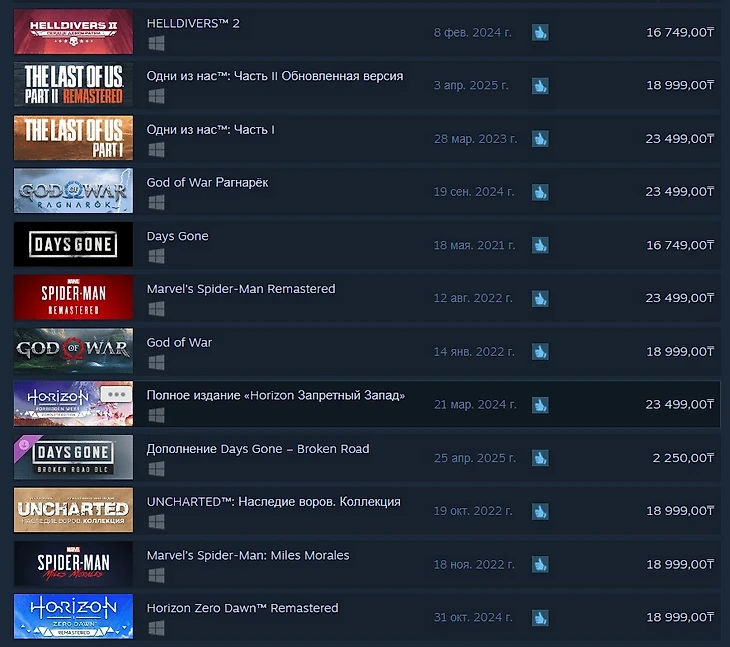
Task: Click the thumbs-up icon on UNCHARTED collection row
Action: (540, 511)
